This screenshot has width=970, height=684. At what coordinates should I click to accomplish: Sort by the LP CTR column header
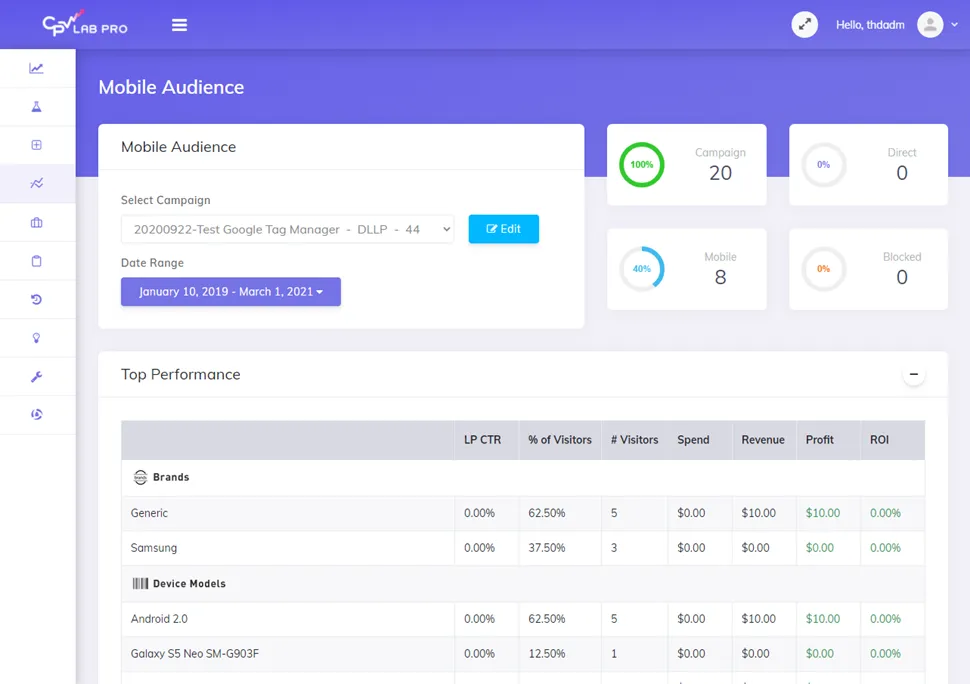(x=482, y=440)
